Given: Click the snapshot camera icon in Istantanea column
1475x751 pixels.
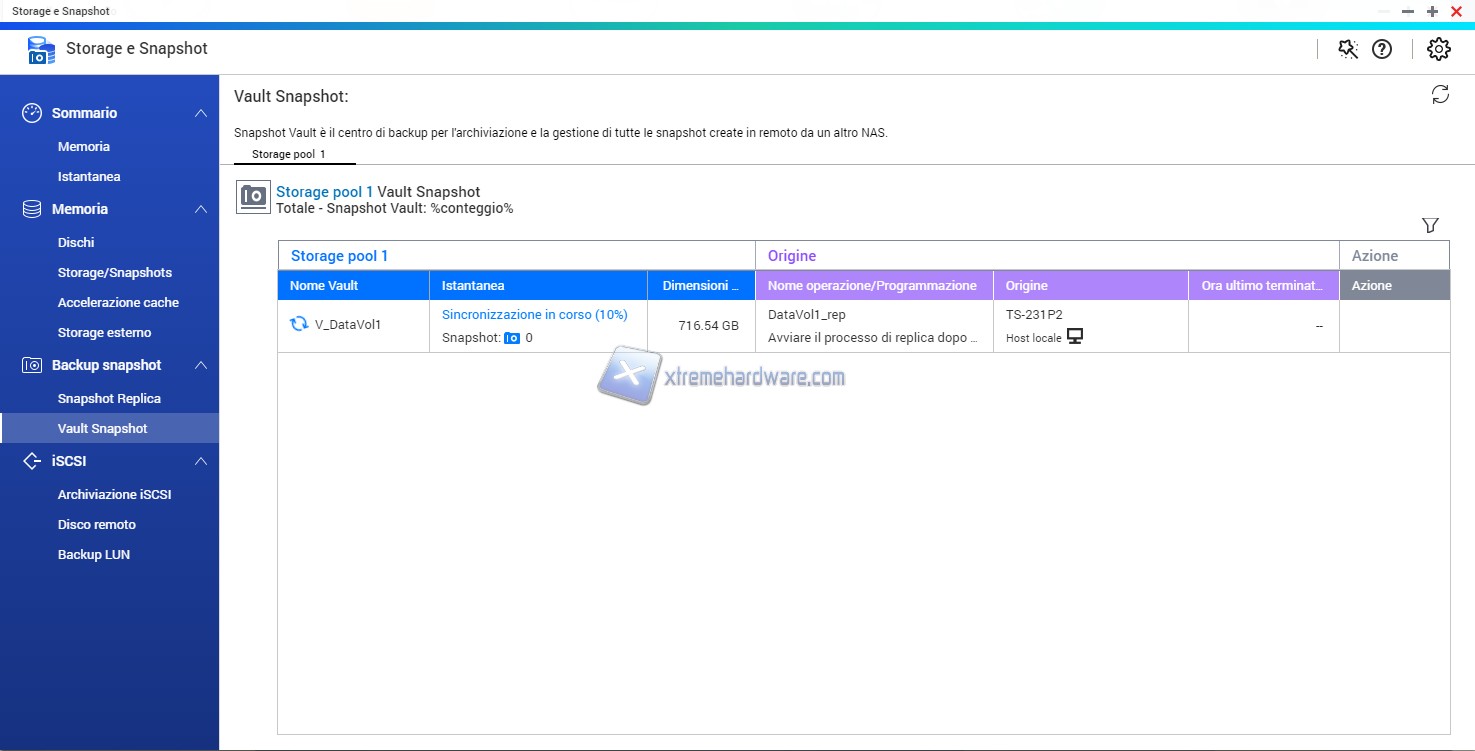Looking at the screenshot, I should coord(512,338).
